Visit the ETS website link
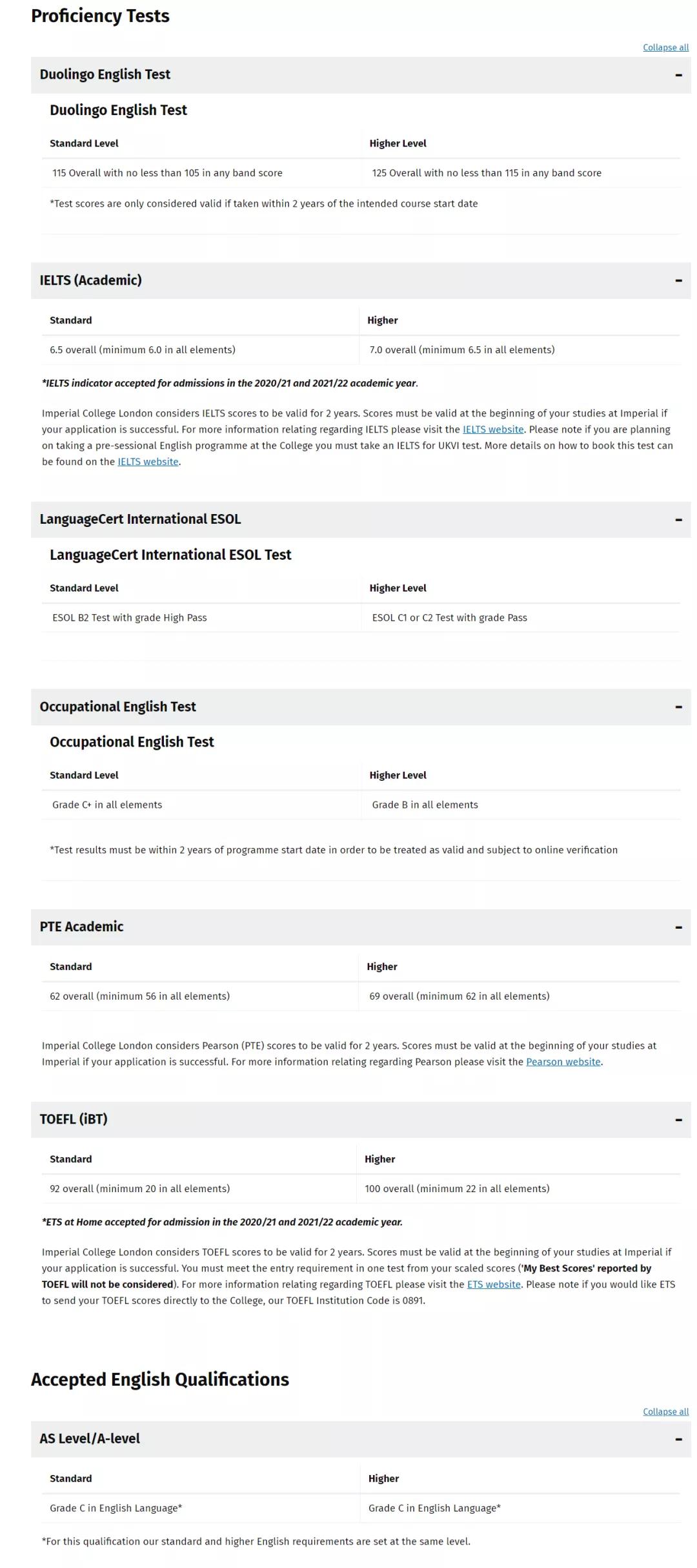The width and height of the screenshot is (697, 1568). 494,1284
